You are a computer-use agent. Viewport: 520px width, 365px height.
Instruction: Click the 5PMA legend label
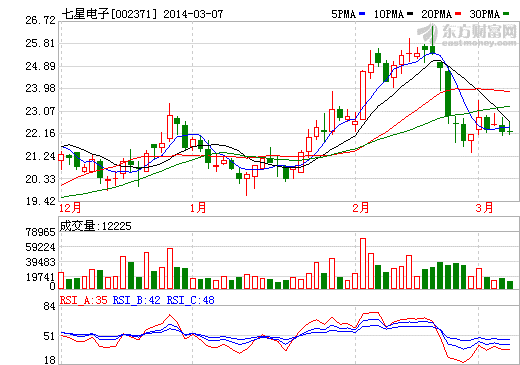343,14
